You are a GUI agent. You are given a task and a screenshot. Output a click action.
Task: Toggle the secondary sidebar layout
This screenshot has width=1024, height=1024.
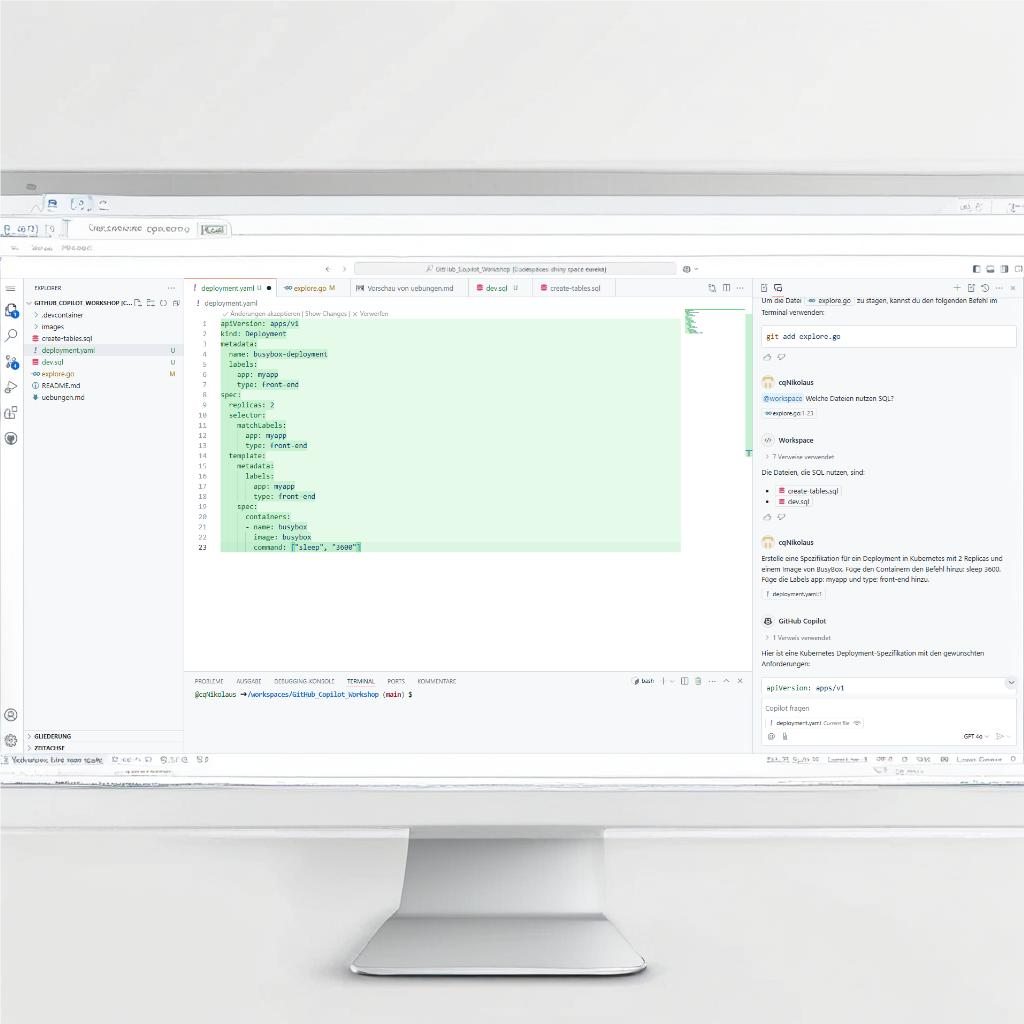(x=1004, y=269)
